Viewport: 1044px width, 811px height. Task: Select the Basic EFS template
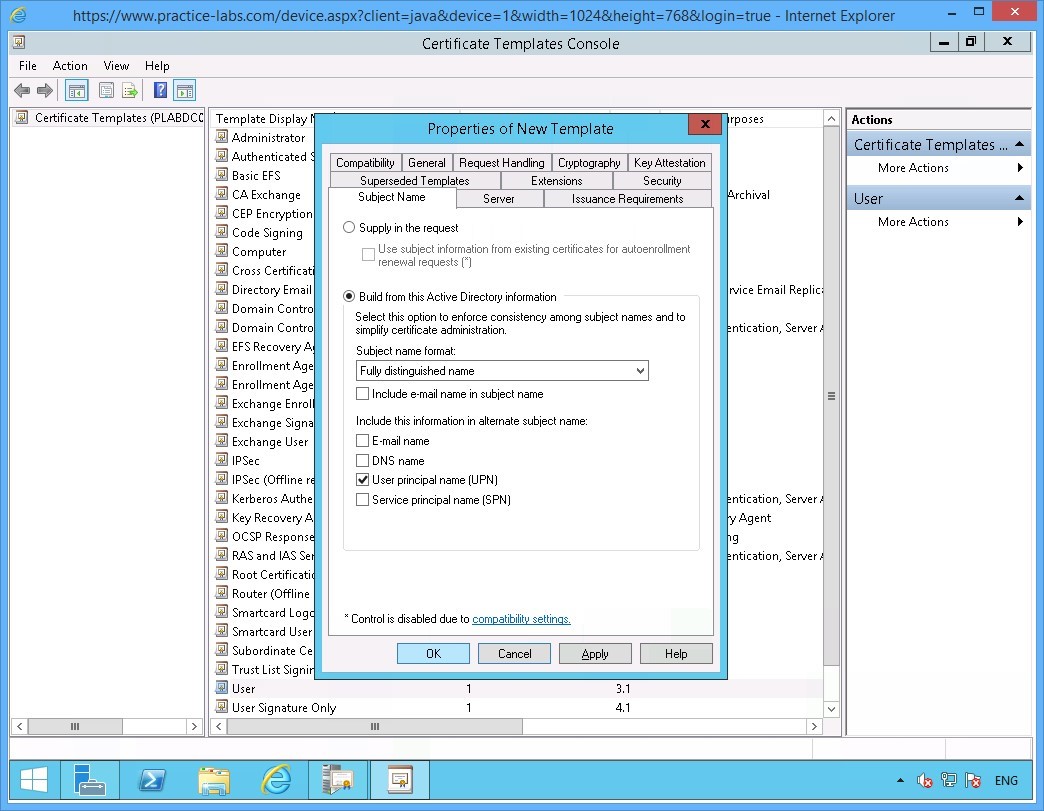tap(258, 175)
